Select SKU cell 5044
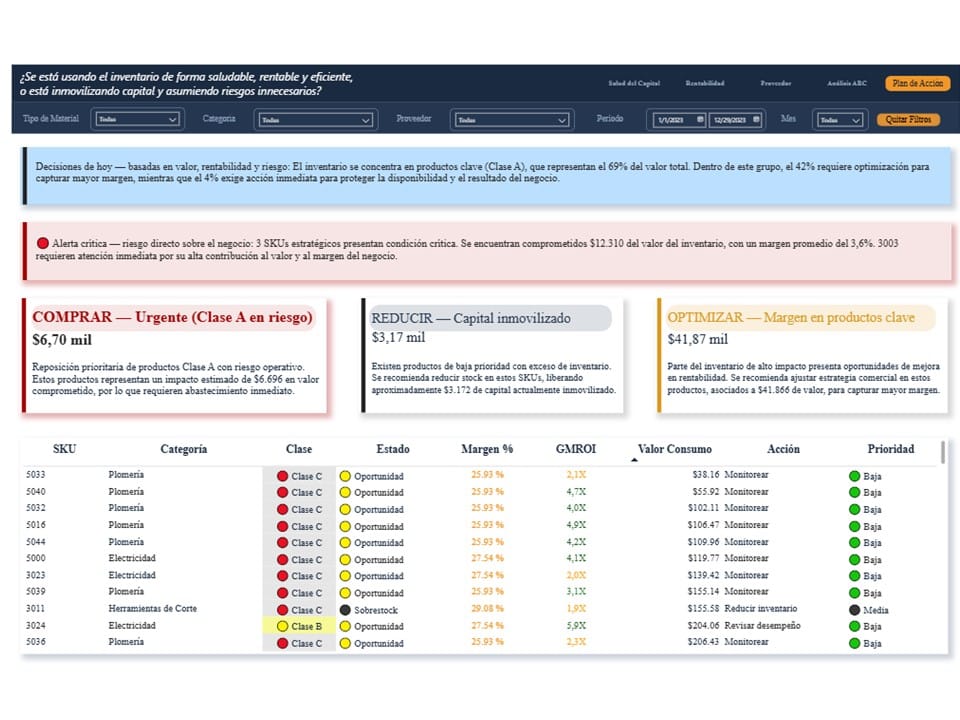Screen dimensions: 960x720 [36, 542]
